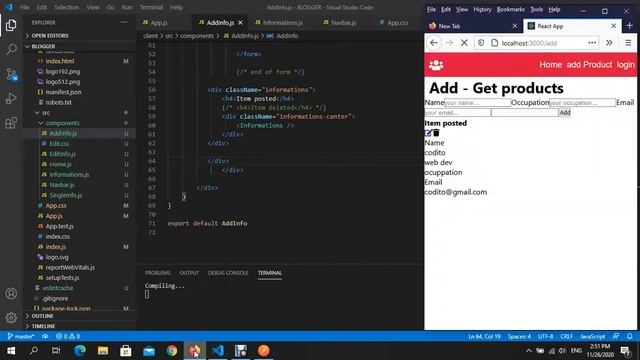Open the History menu in Firefox

(x=482, y=9)
